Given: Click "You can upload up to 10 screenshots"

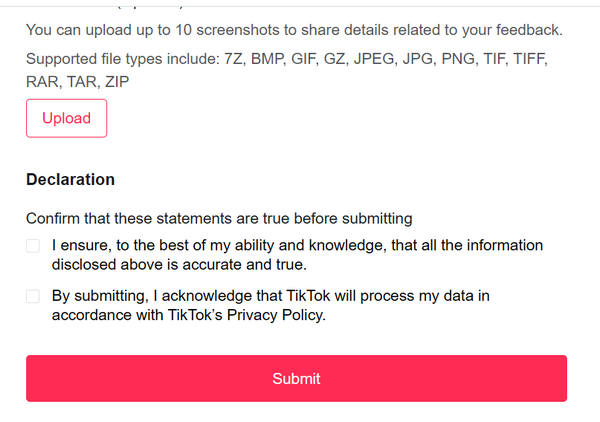Looking at the screenshot, I should [x=150, y=30].
